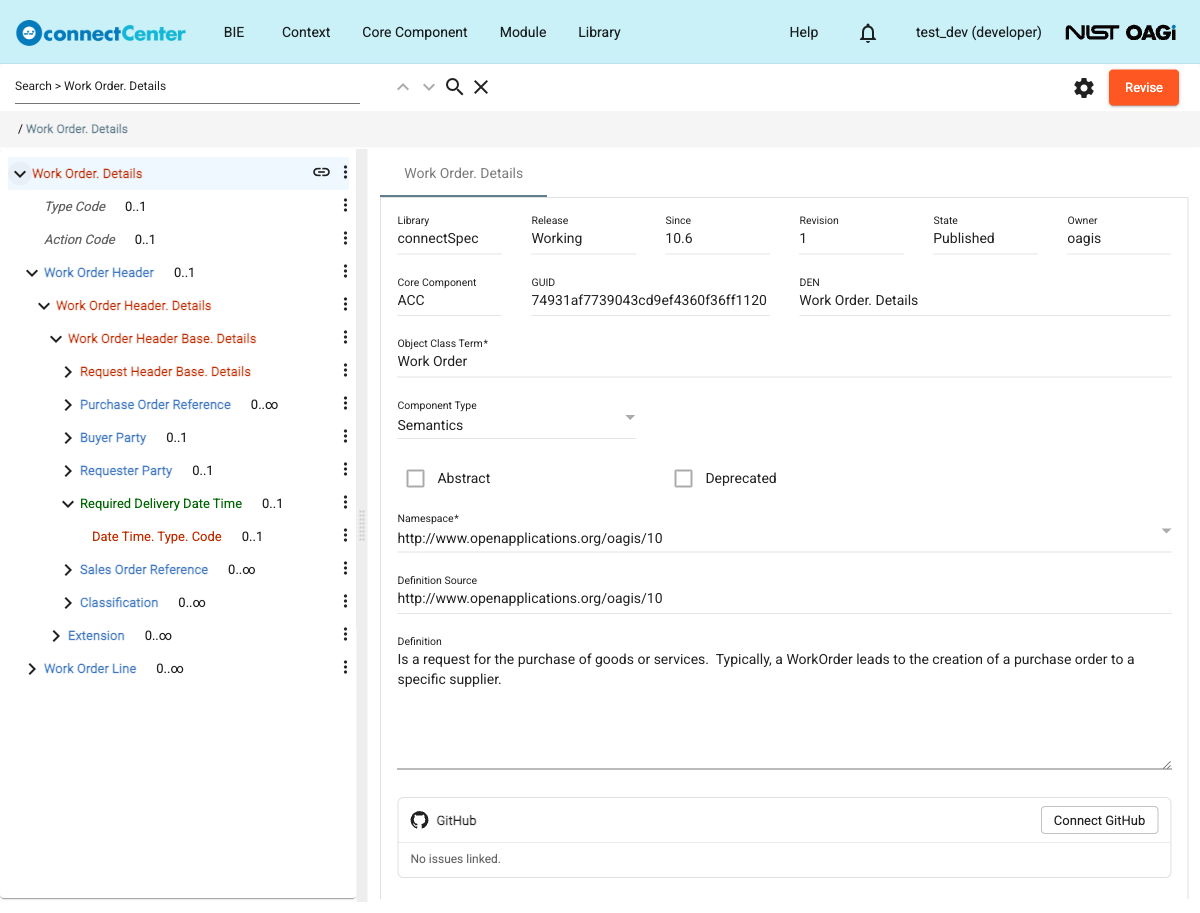Viewport: 1200px width, 913px height.
Task: Open three-dot menu for Type Code
Action: (x=345, y=205)
